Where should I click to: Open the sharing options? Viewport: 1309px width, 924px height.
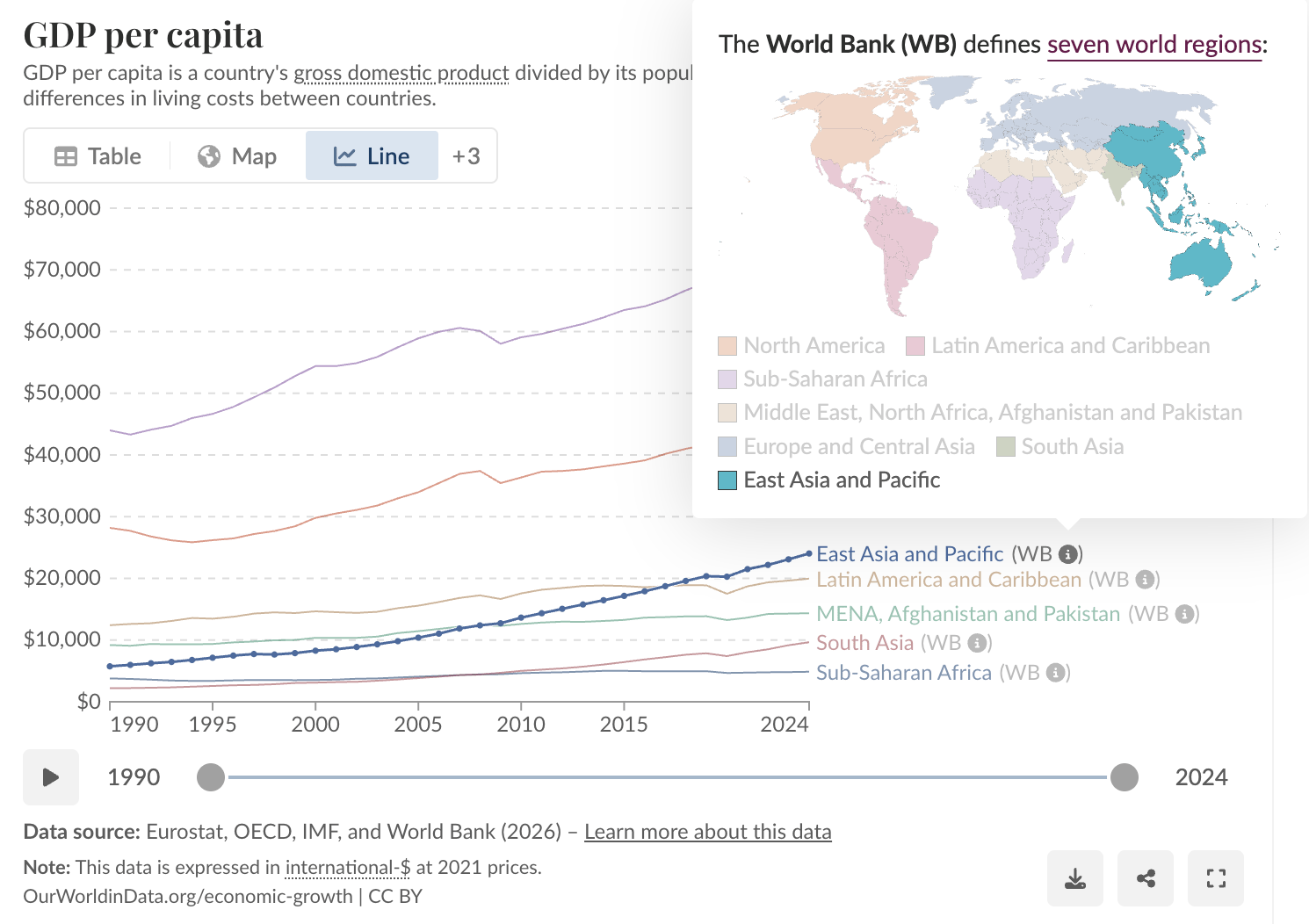(x=1145, y=877)
